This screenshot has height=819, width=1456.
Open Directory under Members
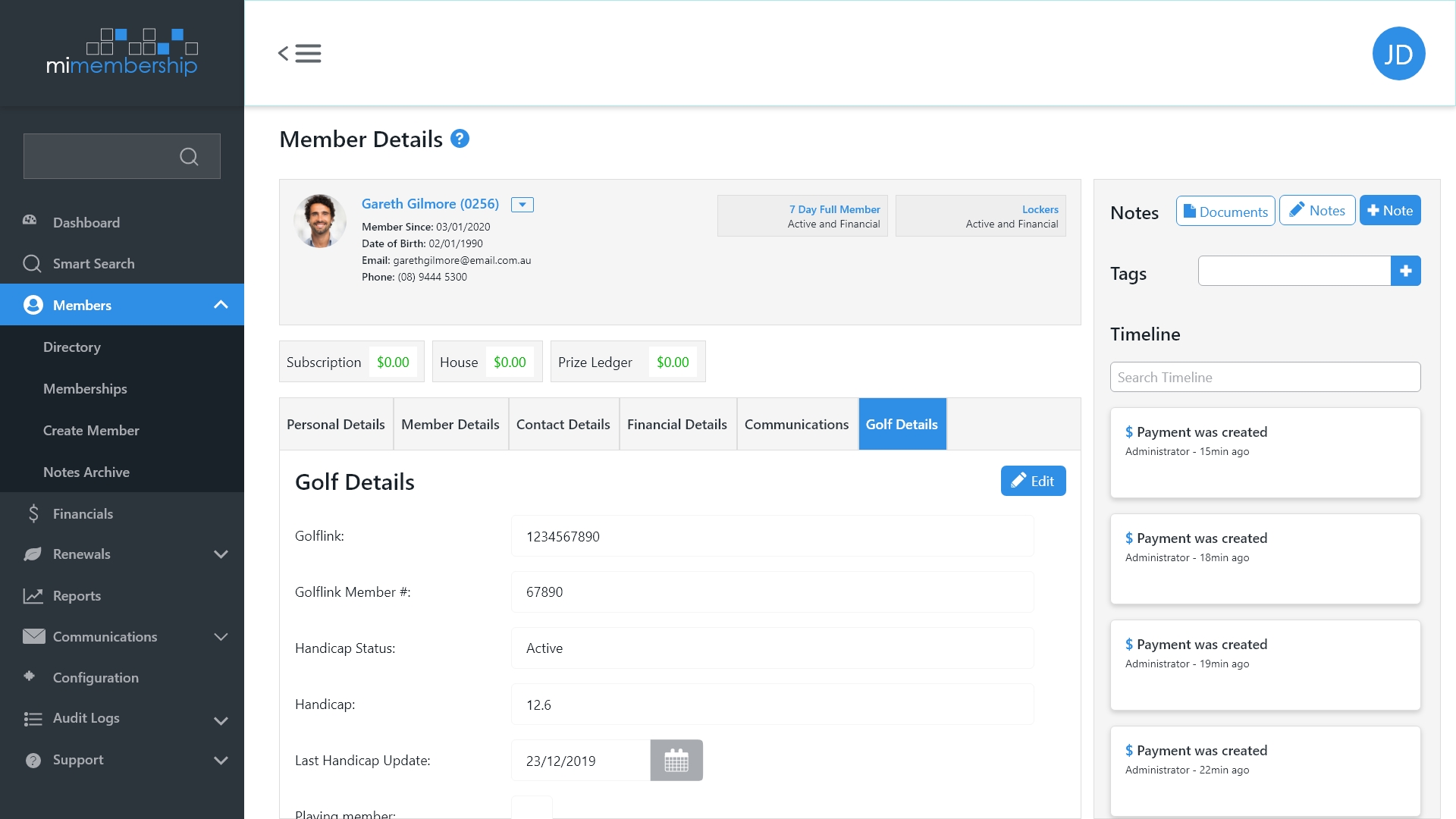tap(72, 347)
